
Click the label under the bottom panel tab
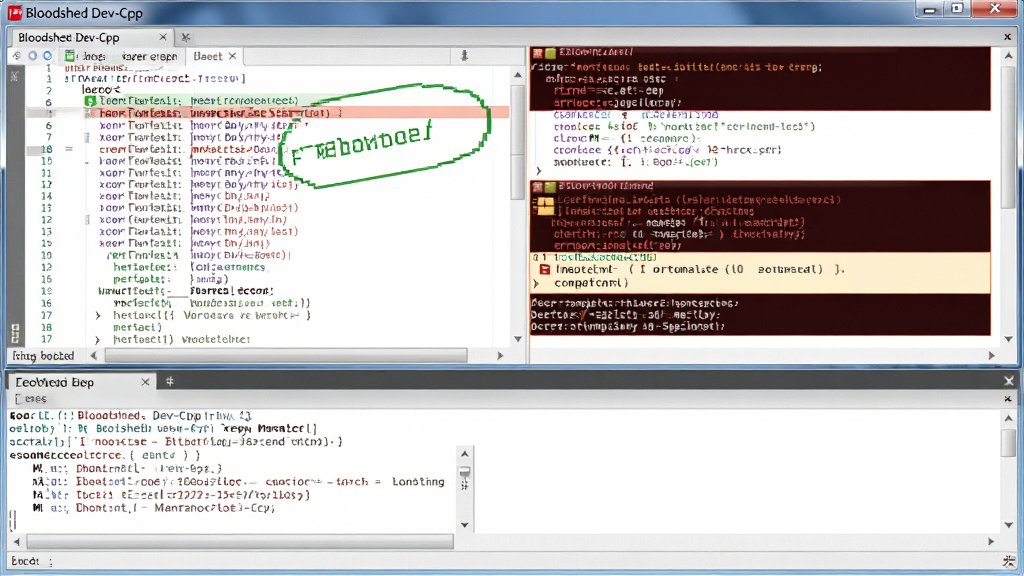tap(31, 398)
